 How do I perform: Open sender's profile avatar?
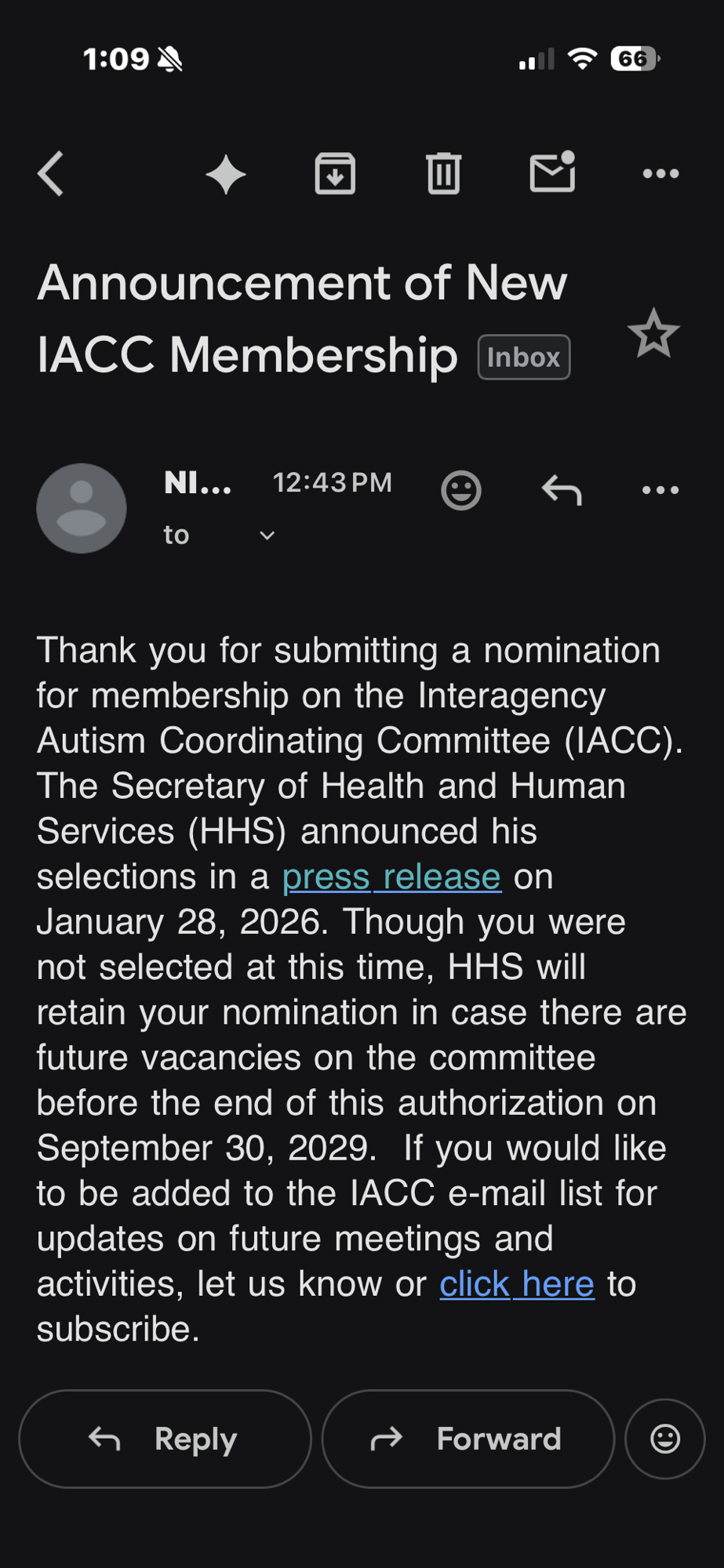click(x=82, y=508)
